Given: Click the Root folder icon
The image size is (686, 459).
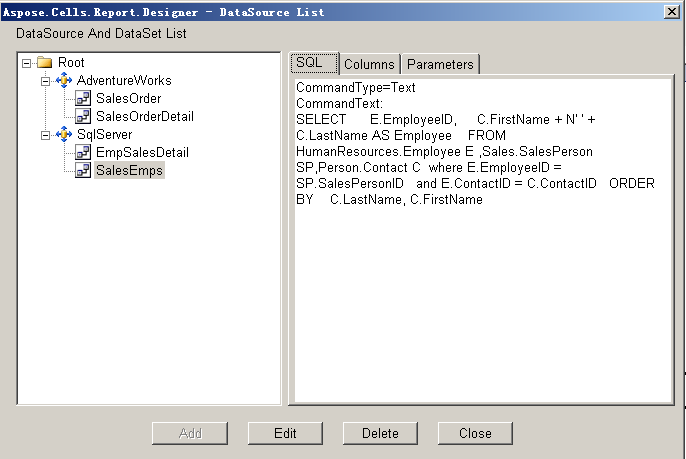Looking at the screenshot, I should pyautogui.click(x=45, y=63).
